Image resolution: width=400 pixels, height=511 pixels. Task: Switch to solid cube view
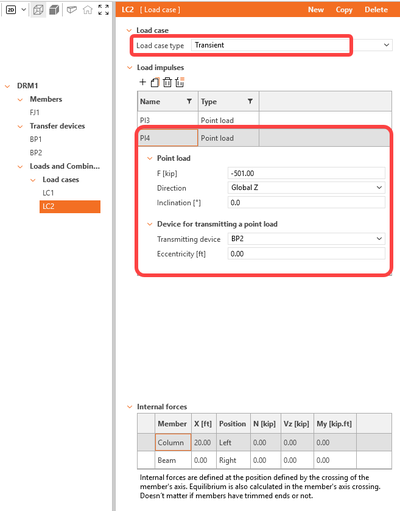(54, 10)
